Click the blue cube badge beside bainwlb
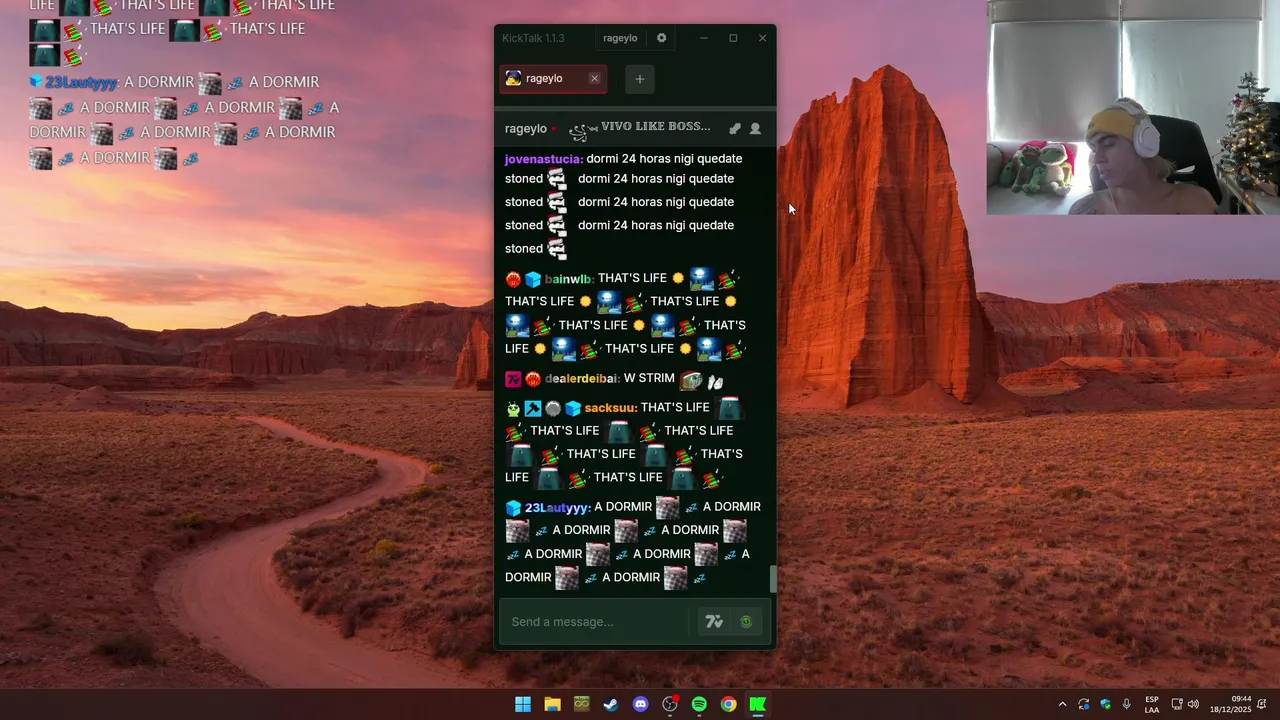The width and height of the screenshot is (1280, 720). [x=533, y=279]
